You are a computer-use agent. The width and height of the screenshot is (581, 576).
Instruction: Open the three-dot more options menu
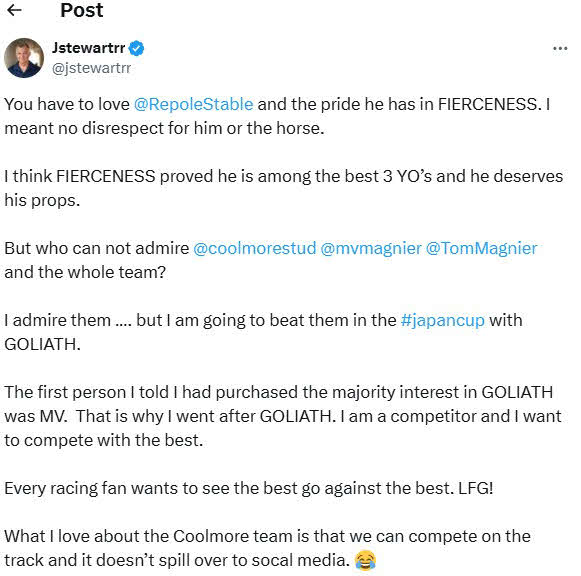[x=560, y=49]
